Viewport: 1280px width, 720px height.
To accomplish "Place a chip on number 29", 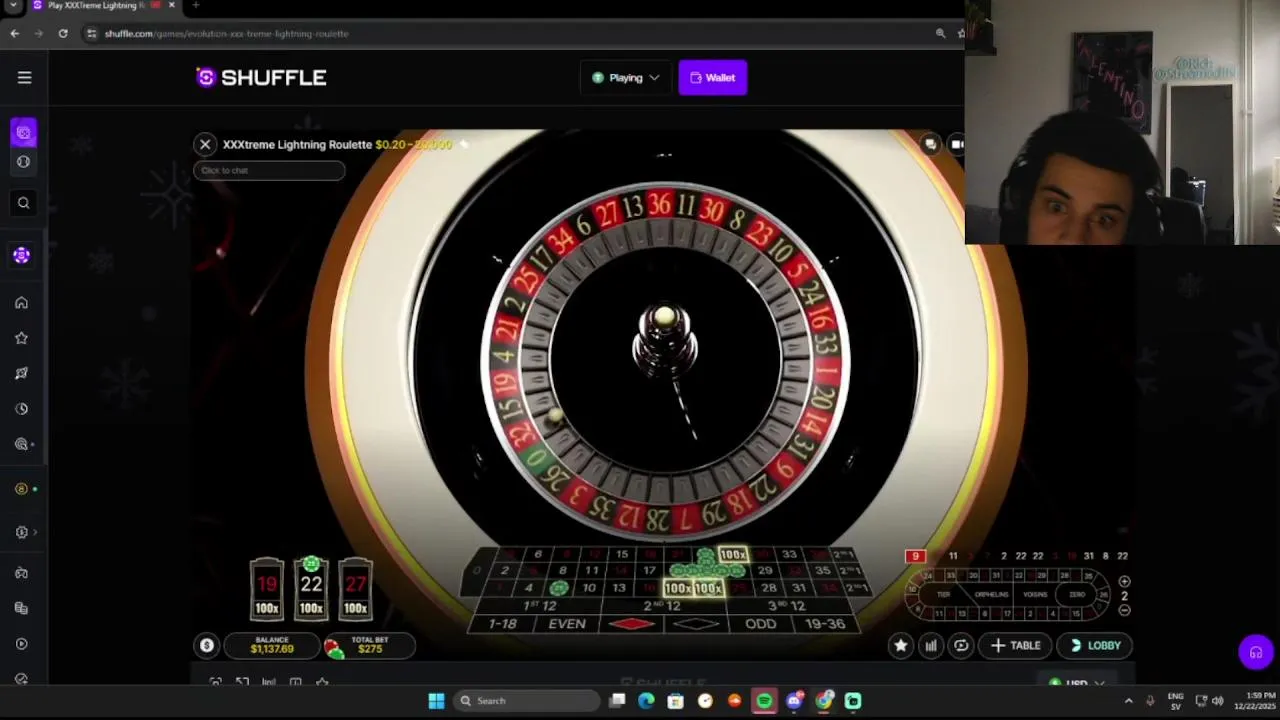I will [765, 571].
